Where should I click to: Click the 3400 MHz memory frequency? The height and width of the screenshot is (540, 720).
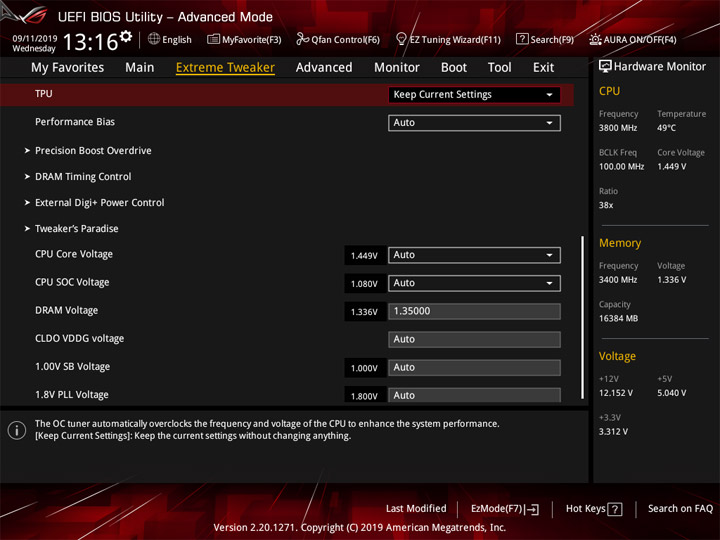(618, 280)
